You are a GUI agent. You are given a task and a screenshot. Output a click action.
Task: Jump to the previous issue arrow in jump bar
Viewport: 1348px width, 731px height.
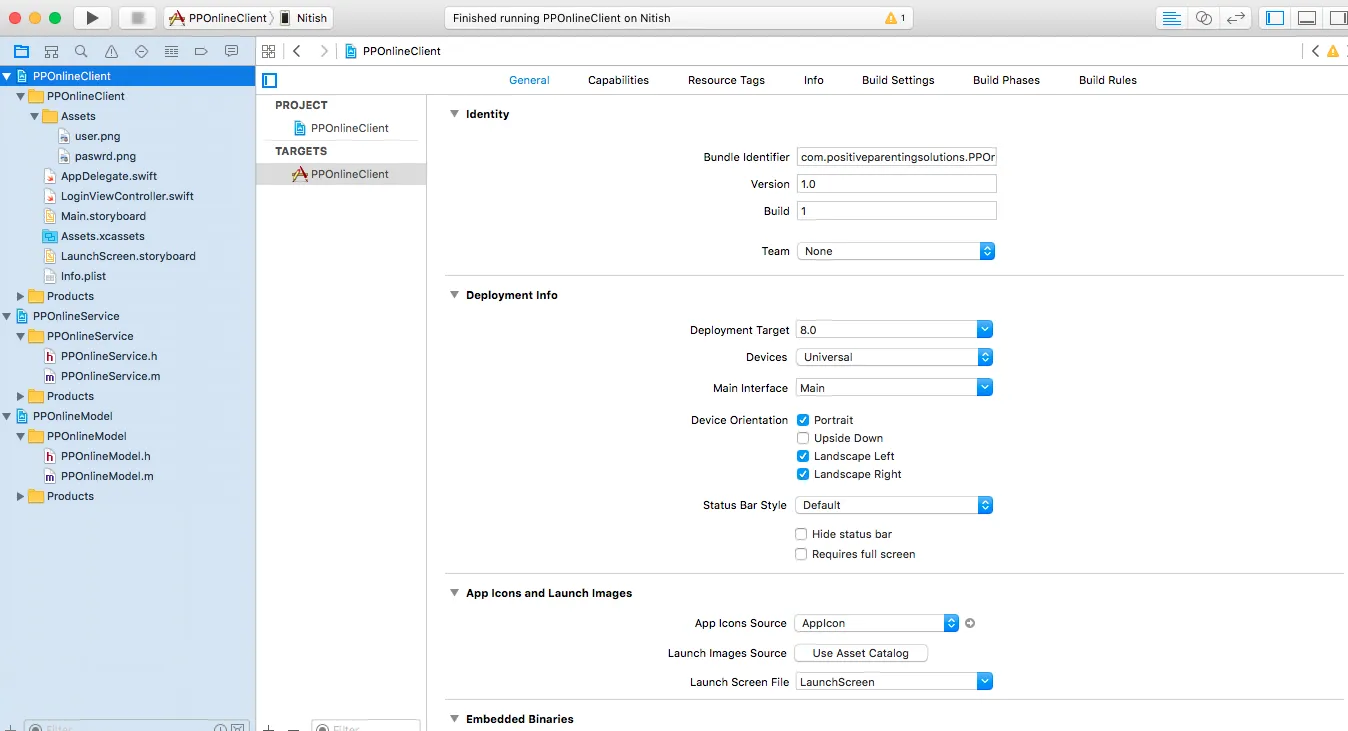pos(1316,51)
